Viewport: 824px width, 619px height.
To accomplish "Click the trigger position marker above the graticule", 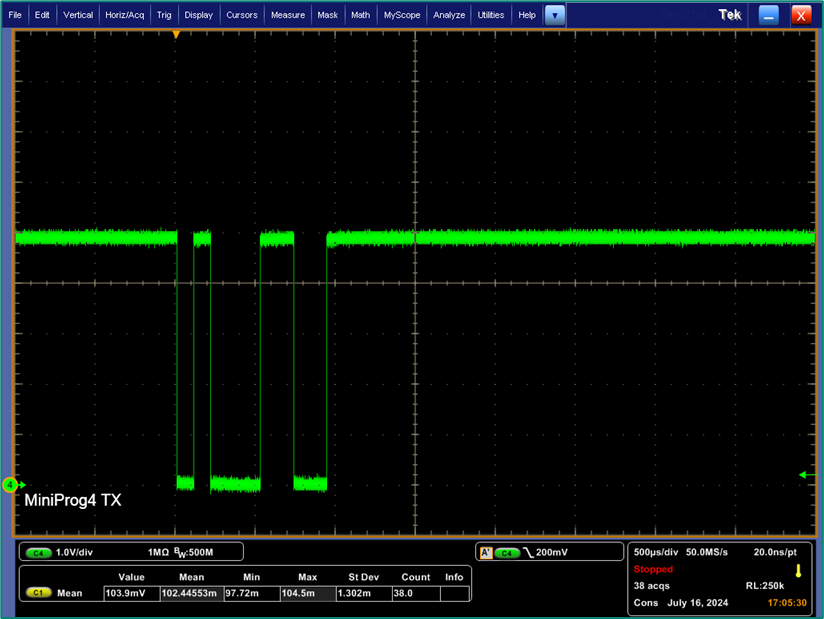I will pos(176,33).
